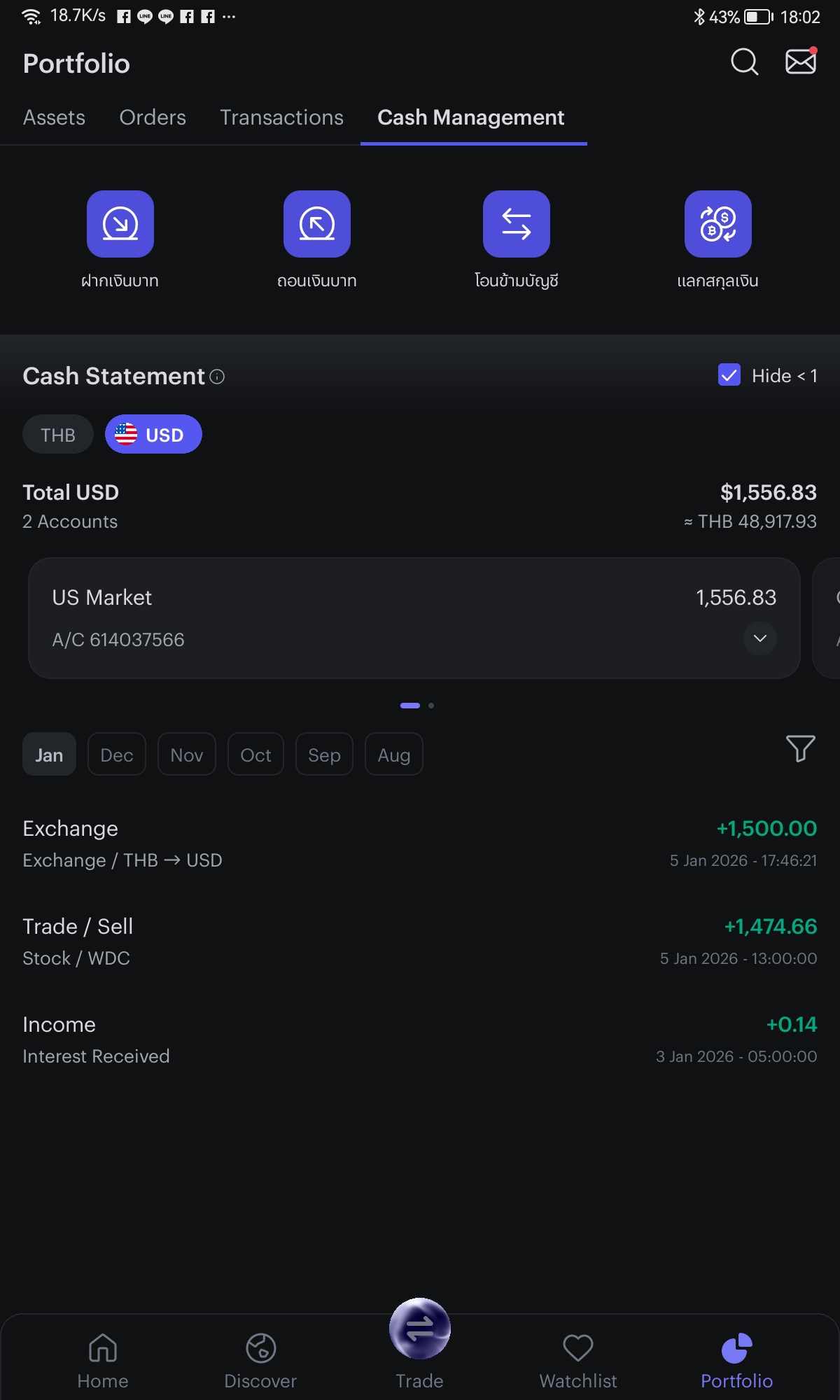This screenshot has width=840, height=1400.
Task: Open the Orders tab
Action: 153,118
